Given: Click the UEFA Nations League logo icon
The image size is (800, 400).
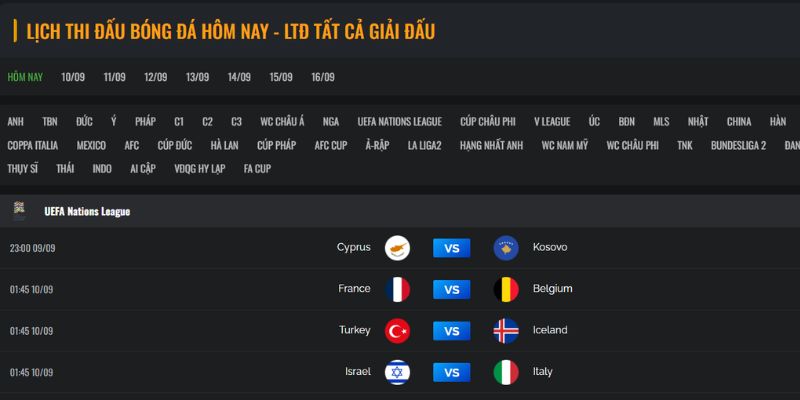Looking at the screenshot, I should pos(19,211).
